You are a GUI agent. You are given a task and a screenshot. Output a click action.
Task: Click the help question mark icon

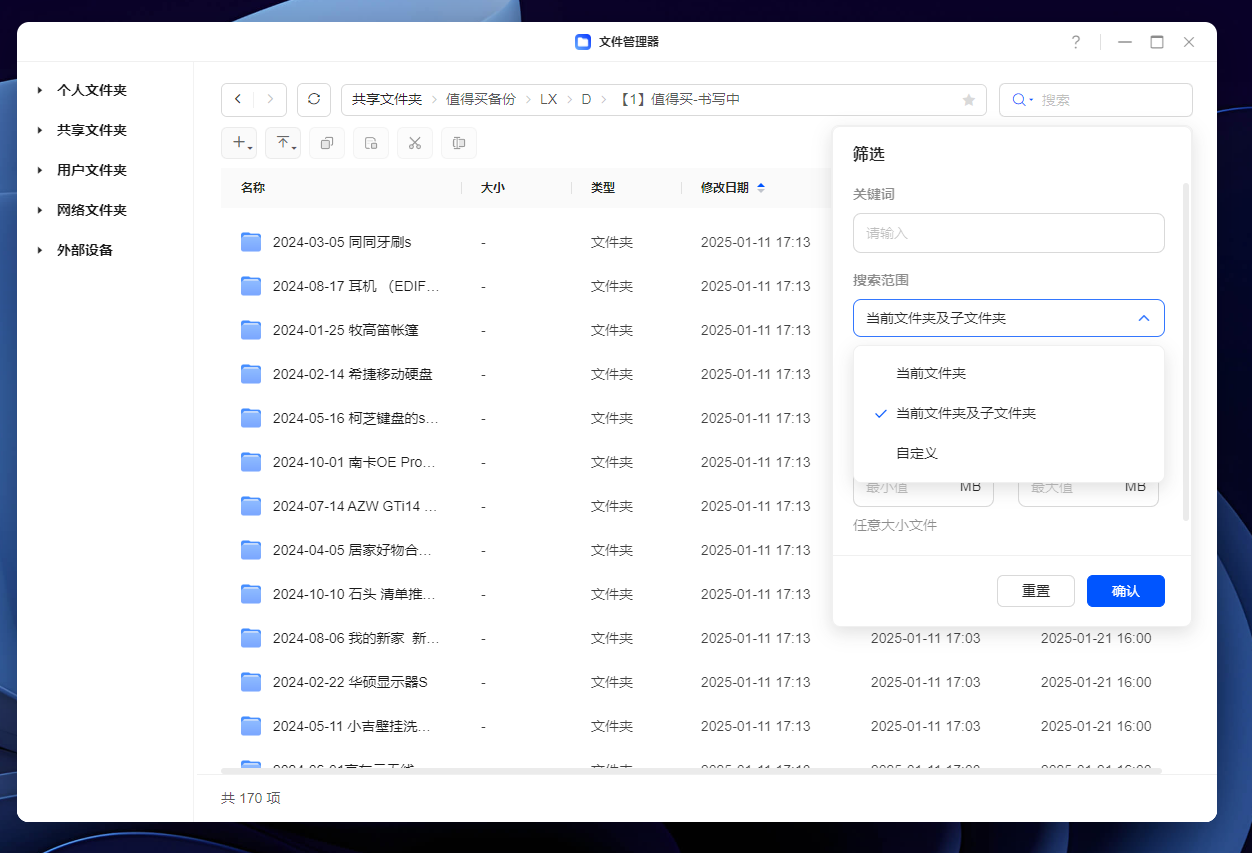[x=1076, y=42]
